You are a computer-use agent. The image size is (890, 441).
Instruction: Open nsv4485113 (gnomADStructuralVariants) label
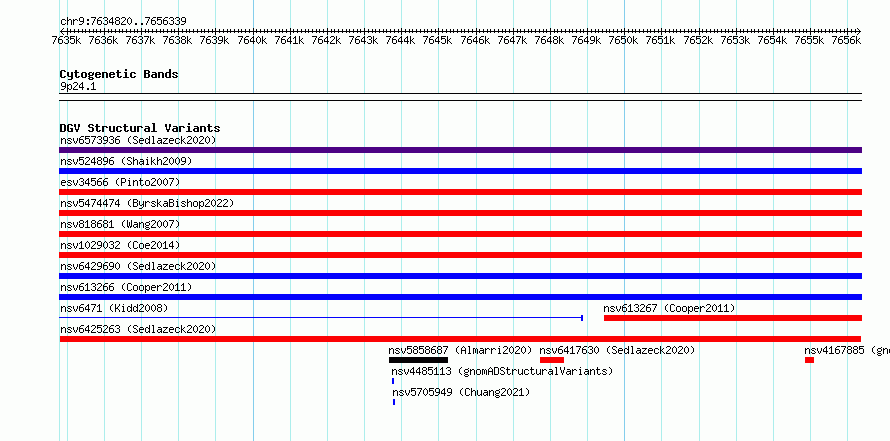tap(502, 371)
